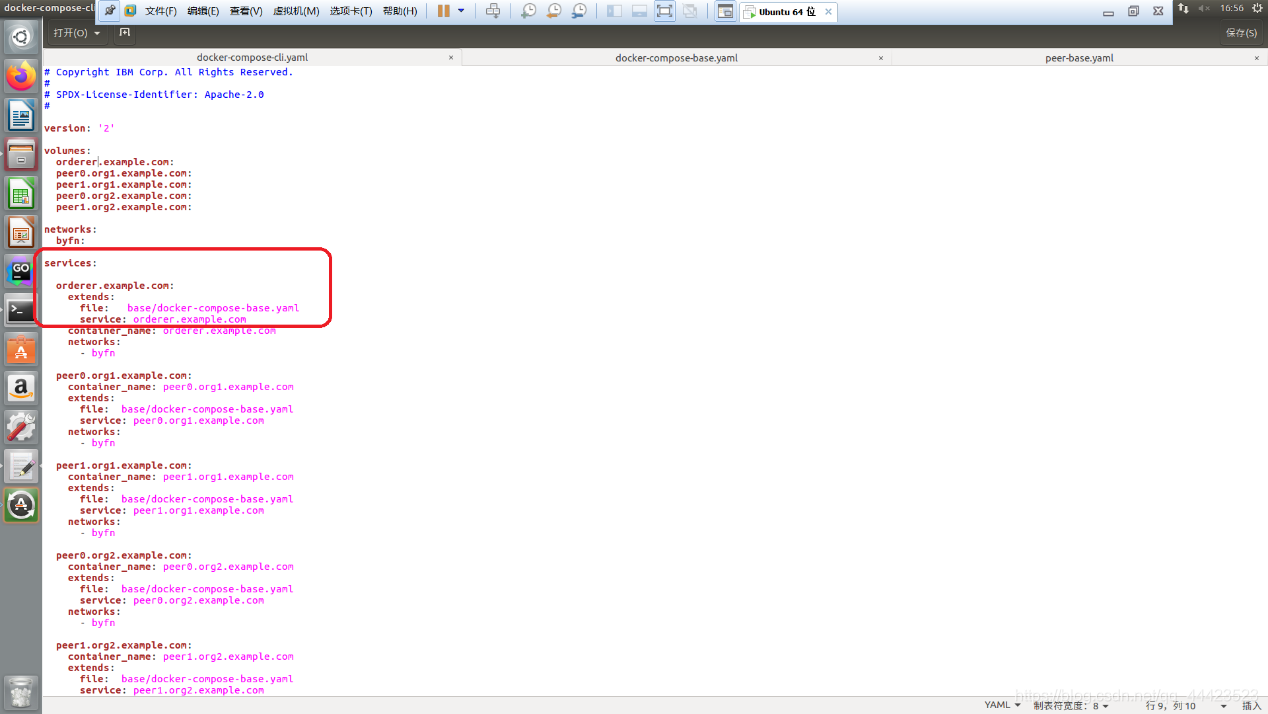
Task: Click the Unity mode icon
Action: (690, 11)
